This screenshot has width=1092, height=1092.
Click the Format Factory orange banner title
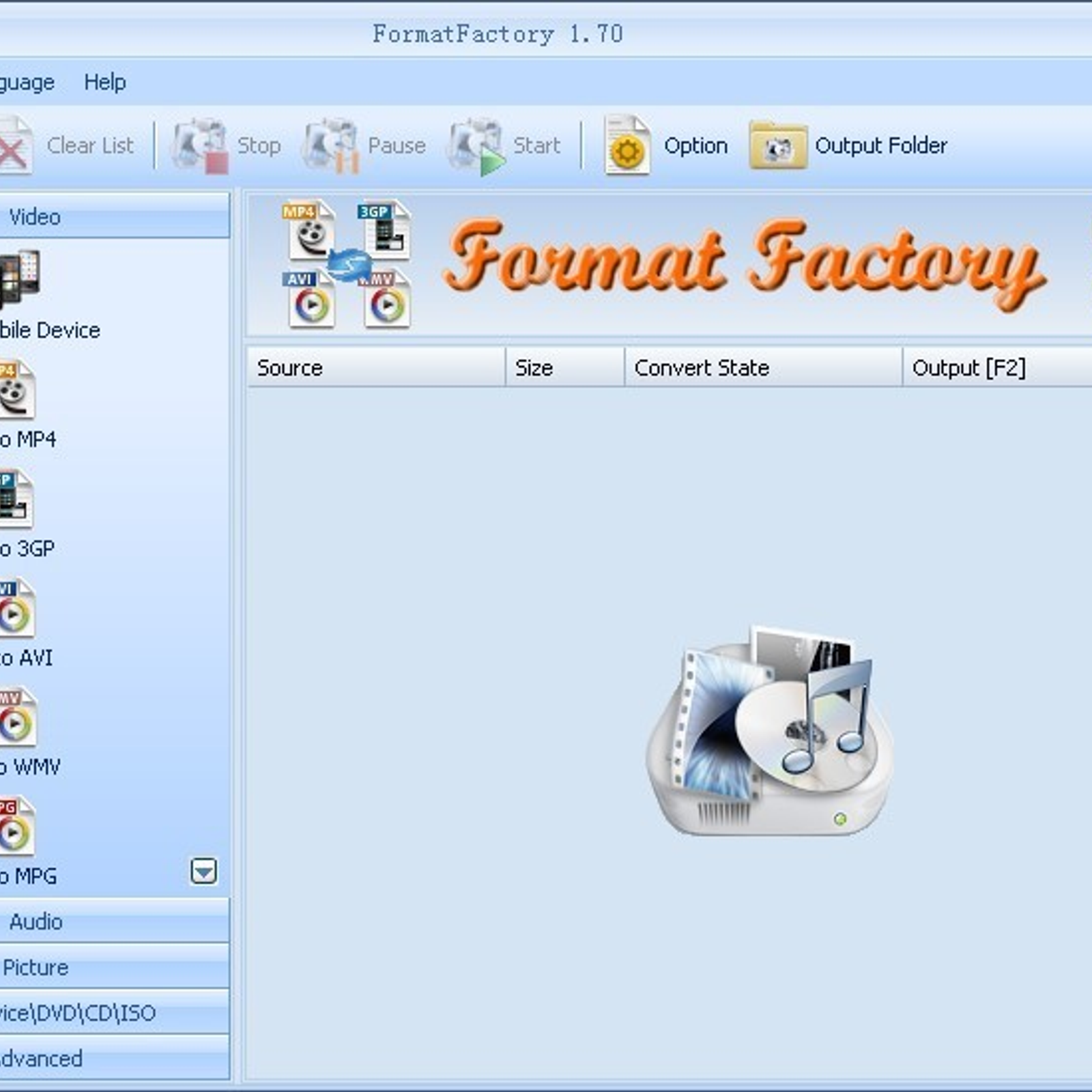[744, 265]
